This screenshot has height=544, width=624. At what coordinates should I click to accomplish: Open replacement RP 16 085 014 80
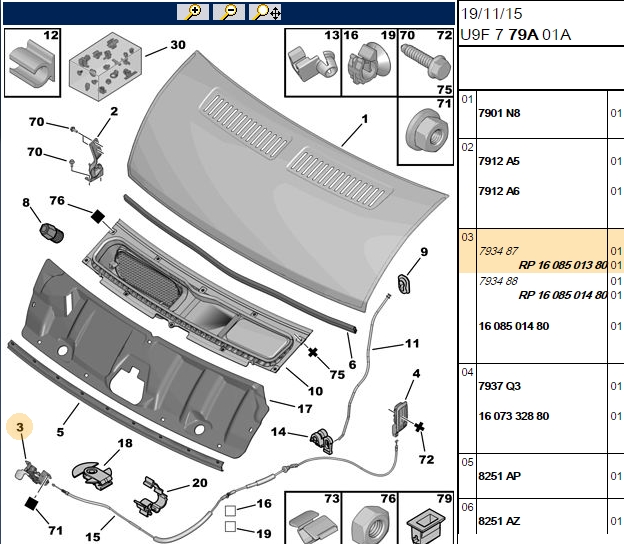563,295
